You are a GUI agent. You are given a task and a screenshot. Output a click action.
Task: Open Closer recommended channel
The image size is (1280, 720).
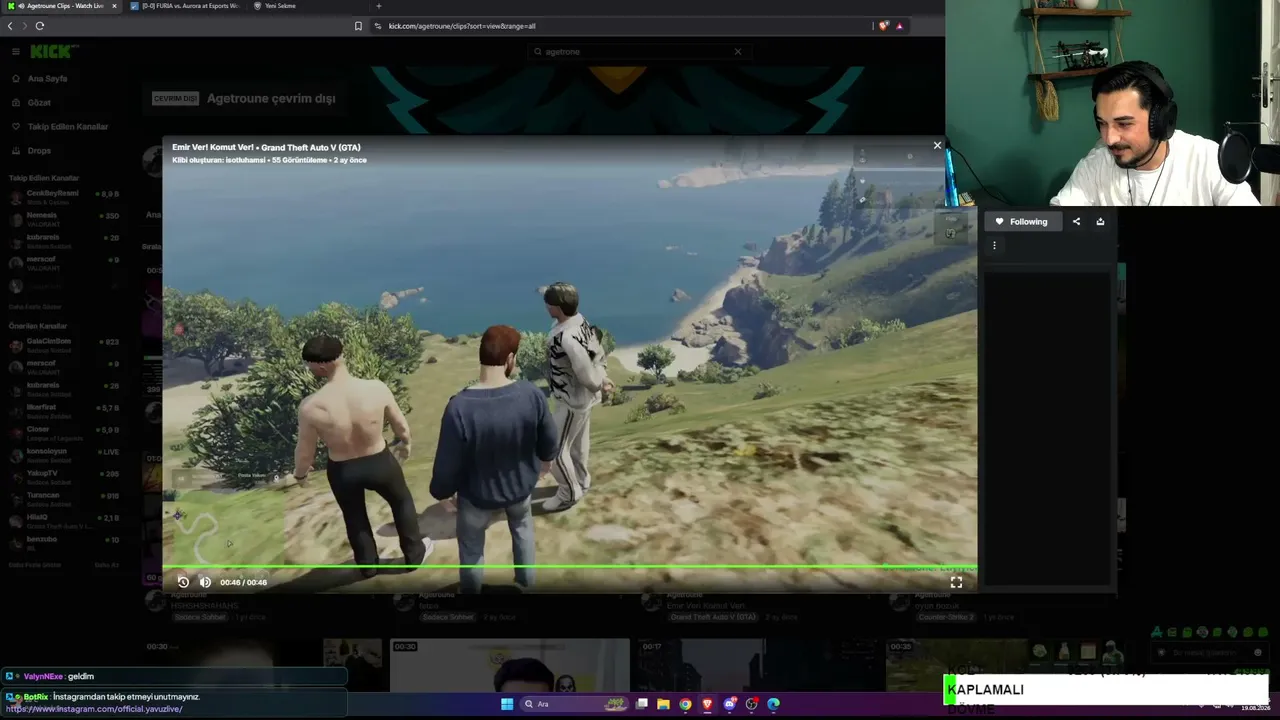click(x=64, y=432)
